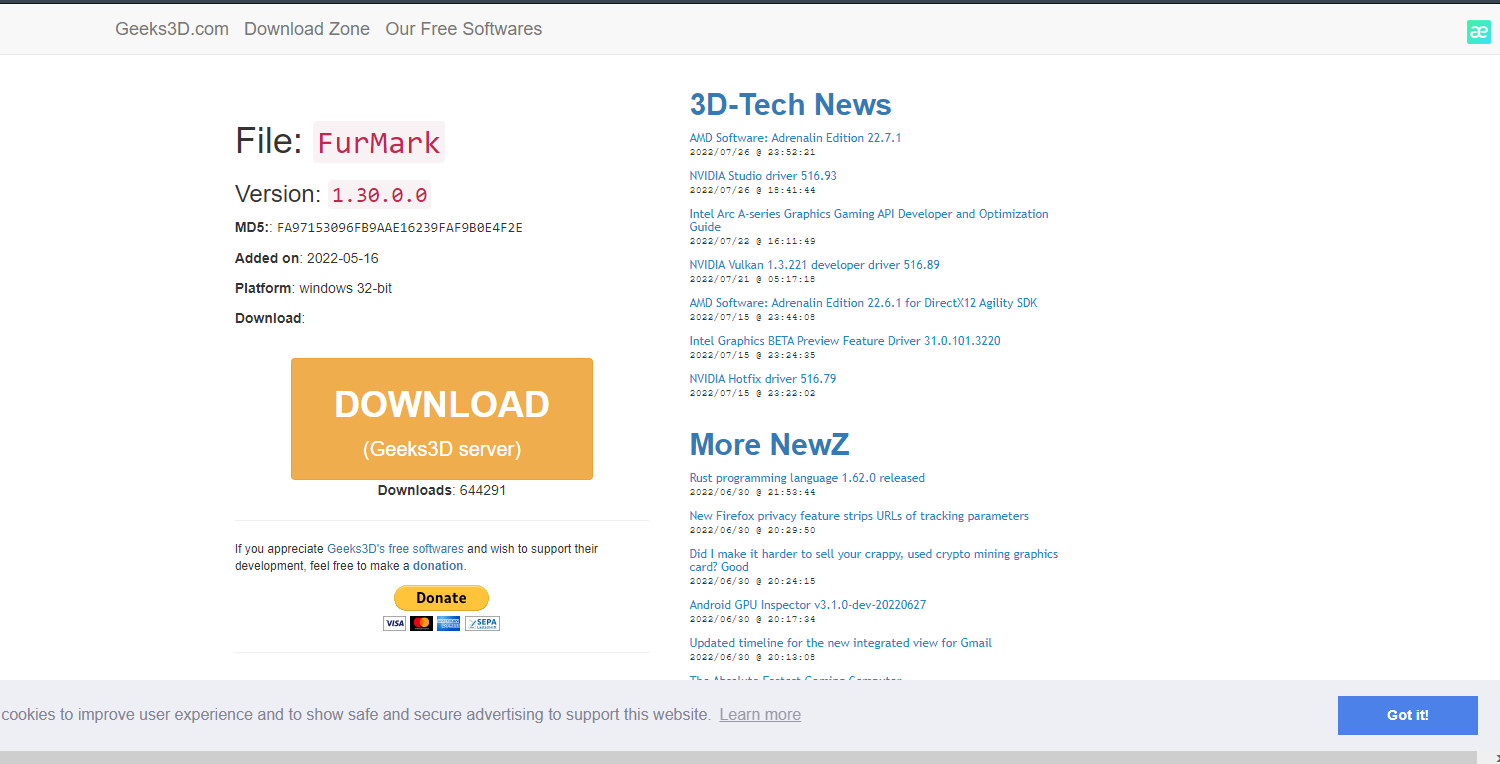Click the FurMark file name
This screenshot has height=764, width=1500.
pos(379,142)
